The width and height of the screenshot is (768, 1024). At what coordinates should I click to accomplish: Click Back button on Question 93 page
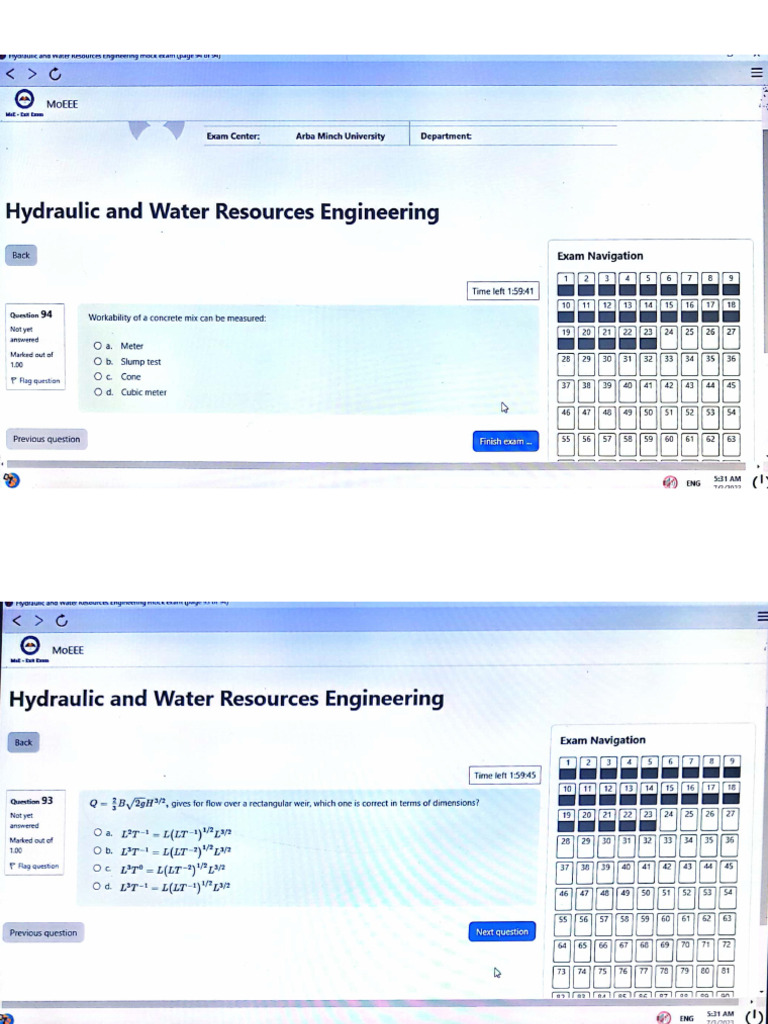[x=24, y=743]
